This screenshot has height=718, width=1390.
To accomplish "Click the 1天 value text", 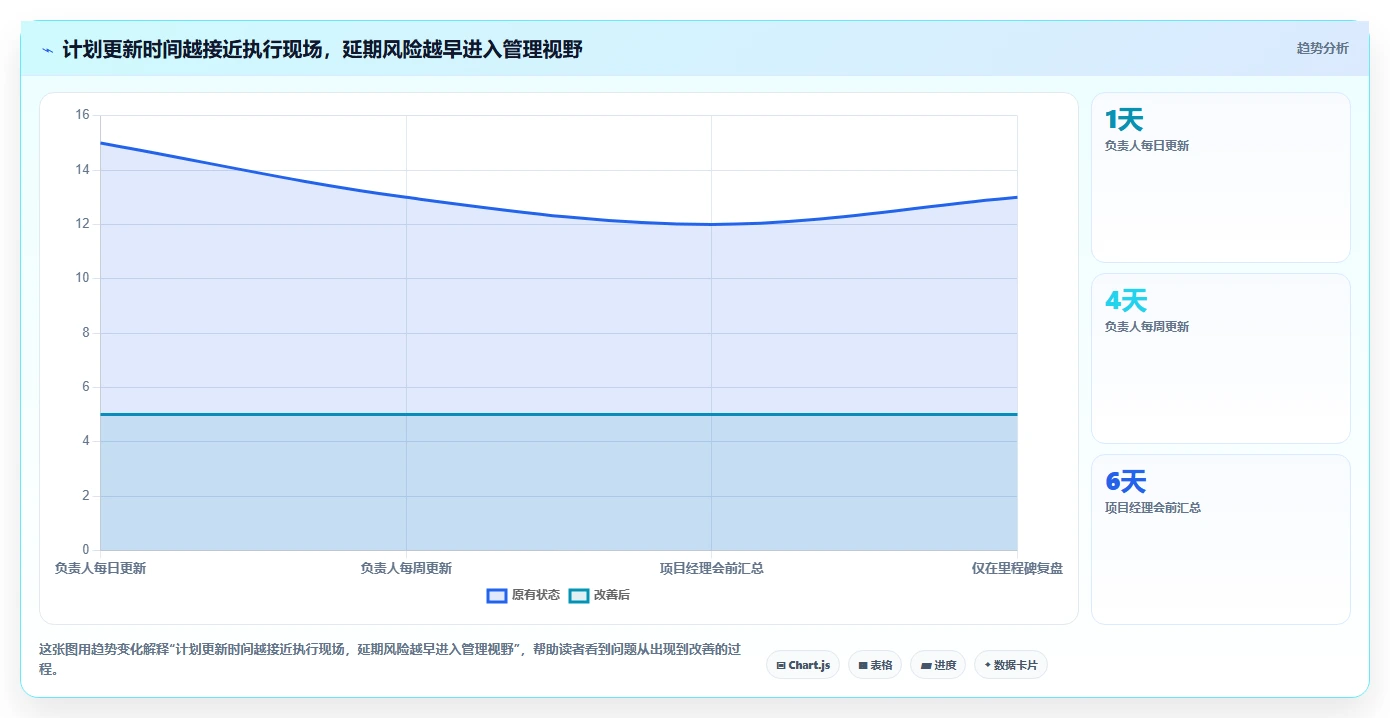I will tap(1124, 120).
